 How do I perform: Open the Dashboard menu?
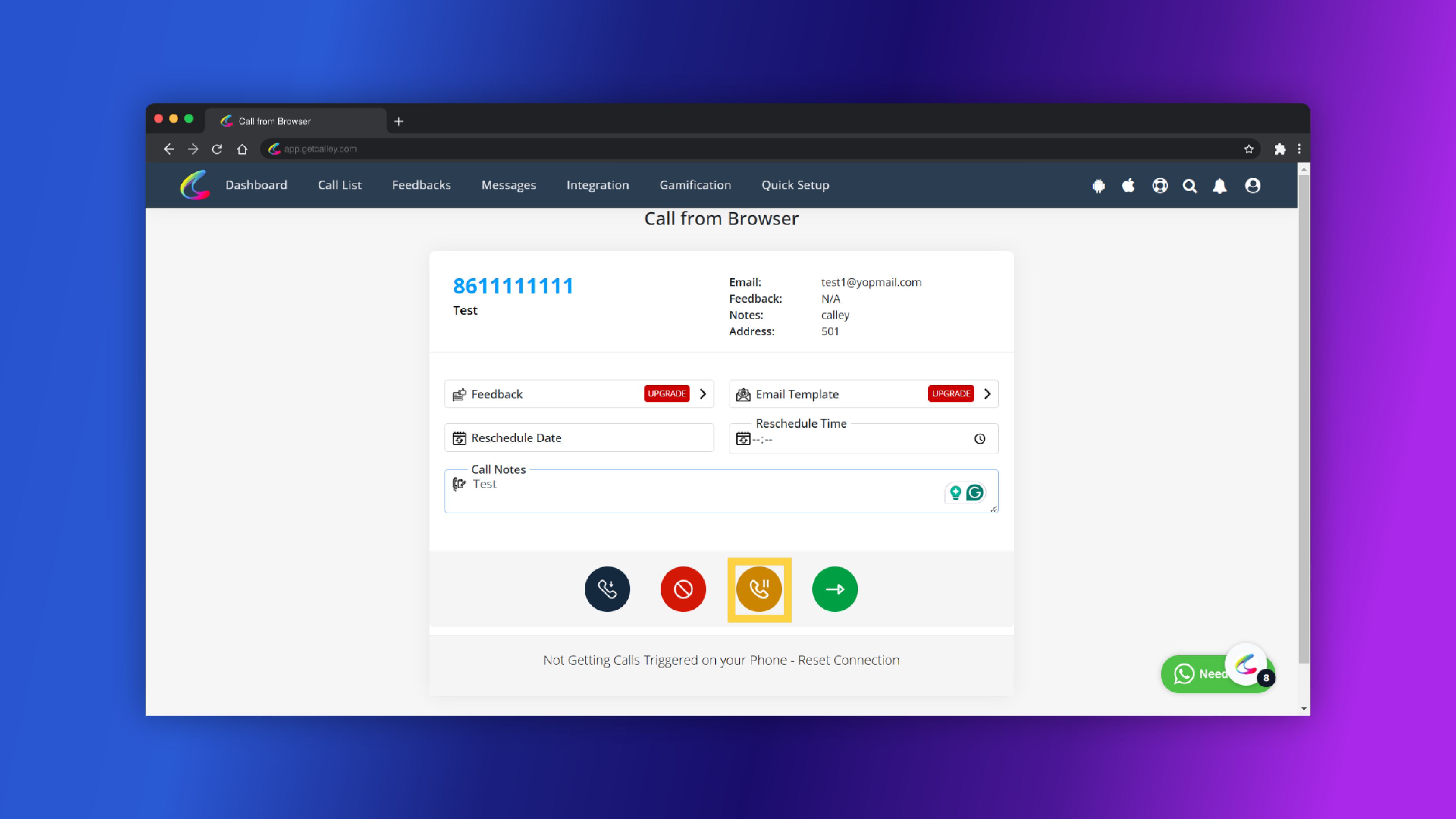coord(256,185)
